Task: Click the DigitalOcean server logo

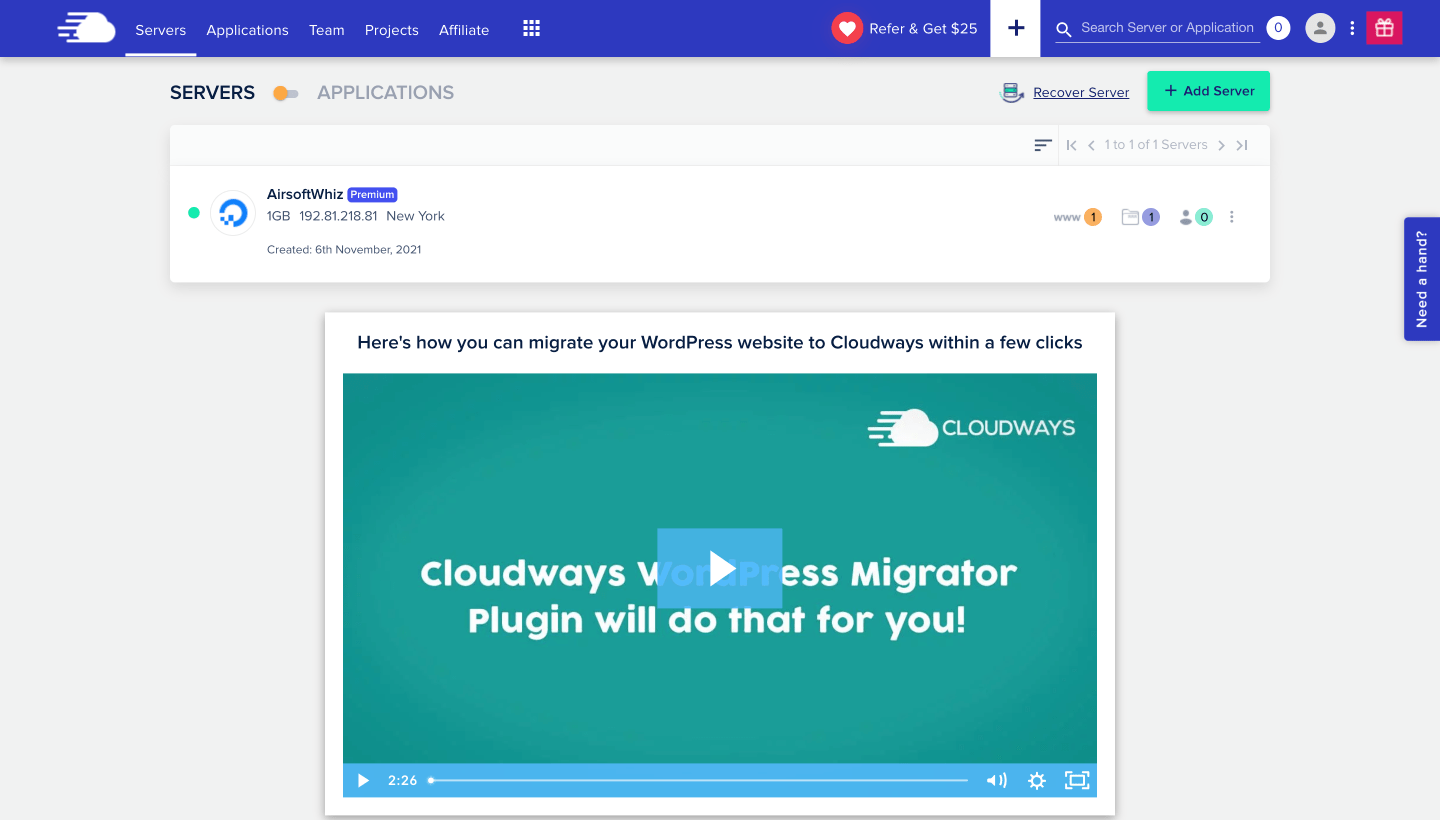Action: pos(233,213)
